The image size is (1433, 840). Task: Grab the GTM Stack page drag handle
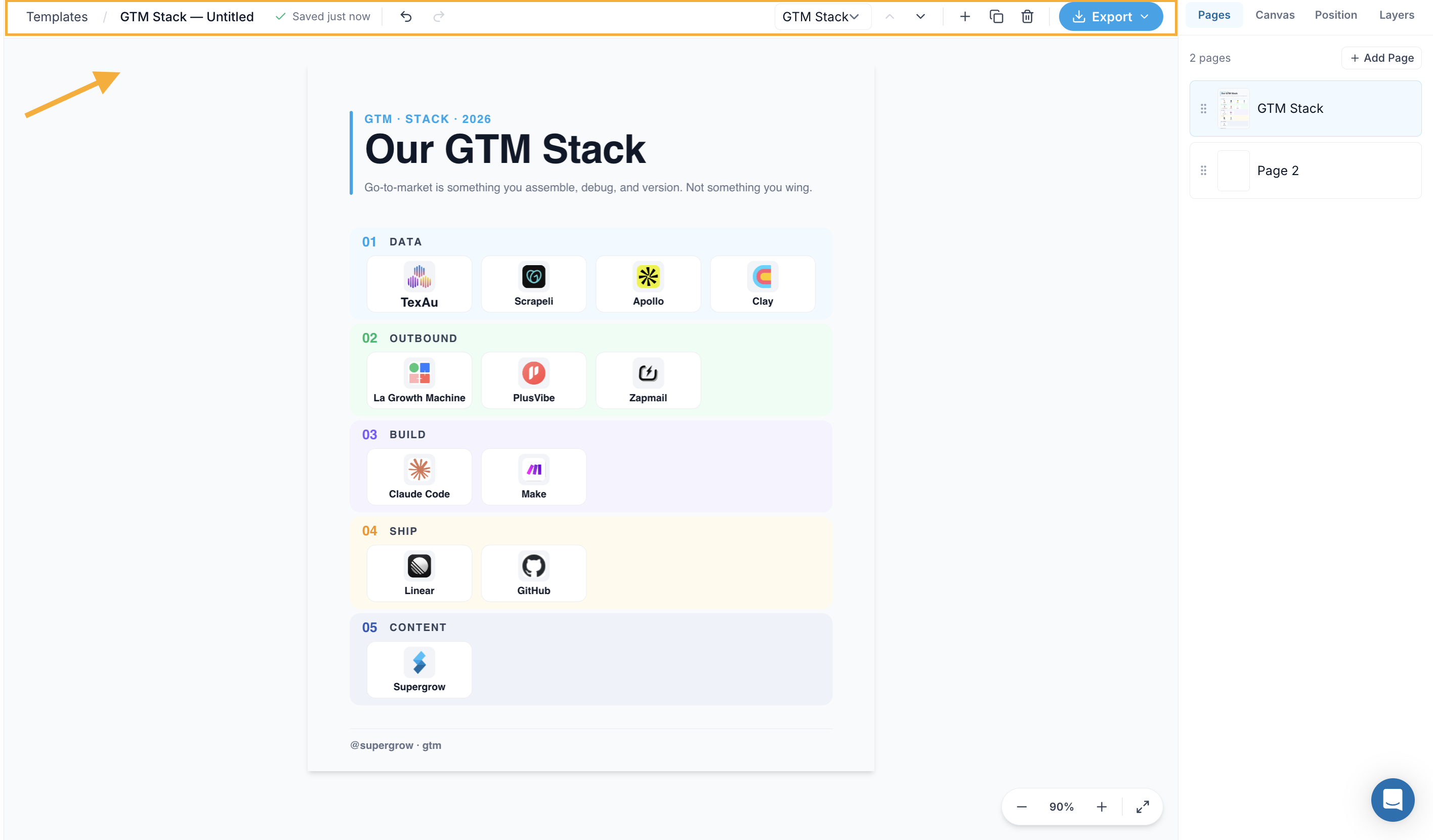coord(1203,108)
